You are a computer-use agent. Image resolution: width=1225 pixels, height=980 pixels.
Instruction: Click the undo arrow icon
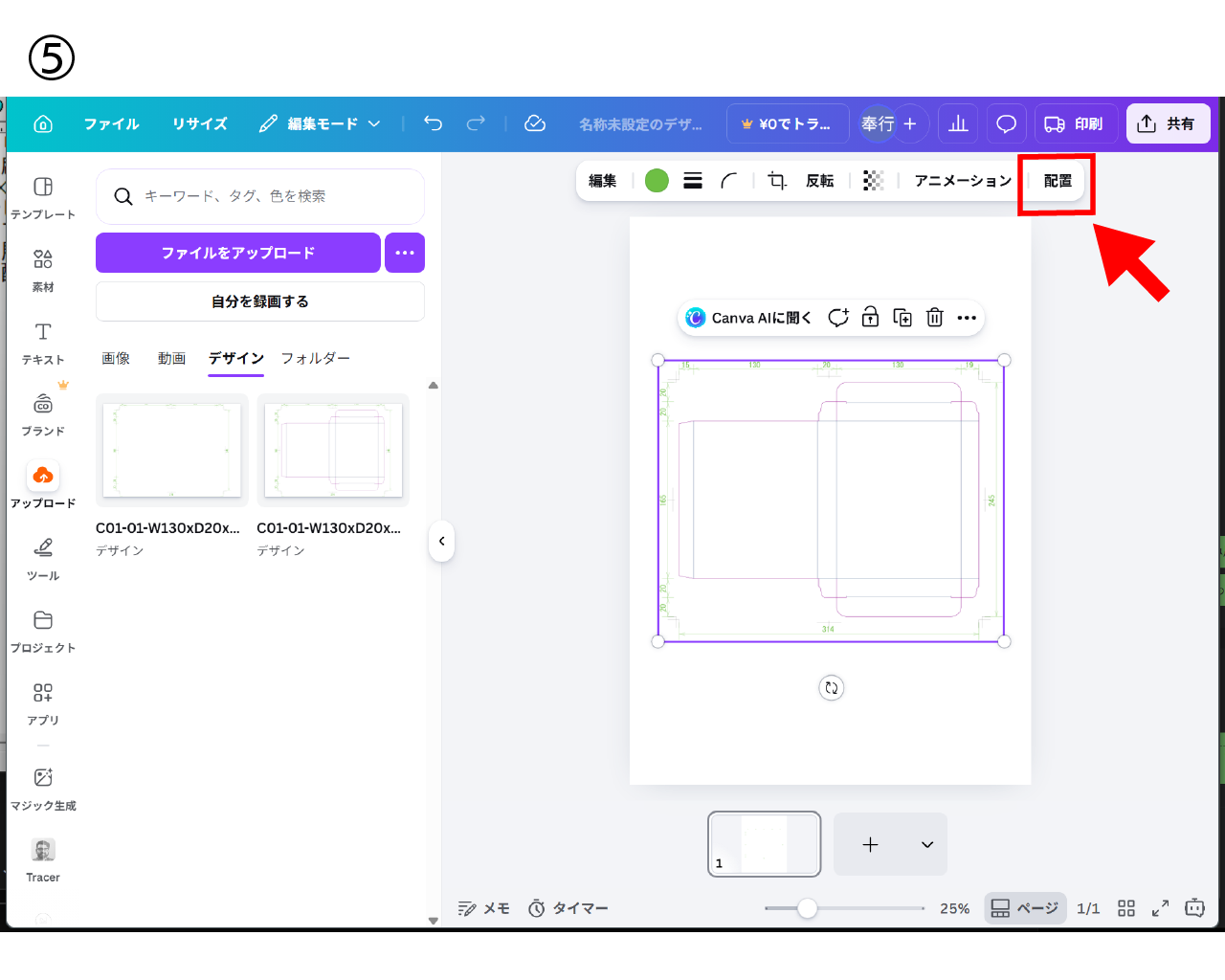[x=434, y=123]
